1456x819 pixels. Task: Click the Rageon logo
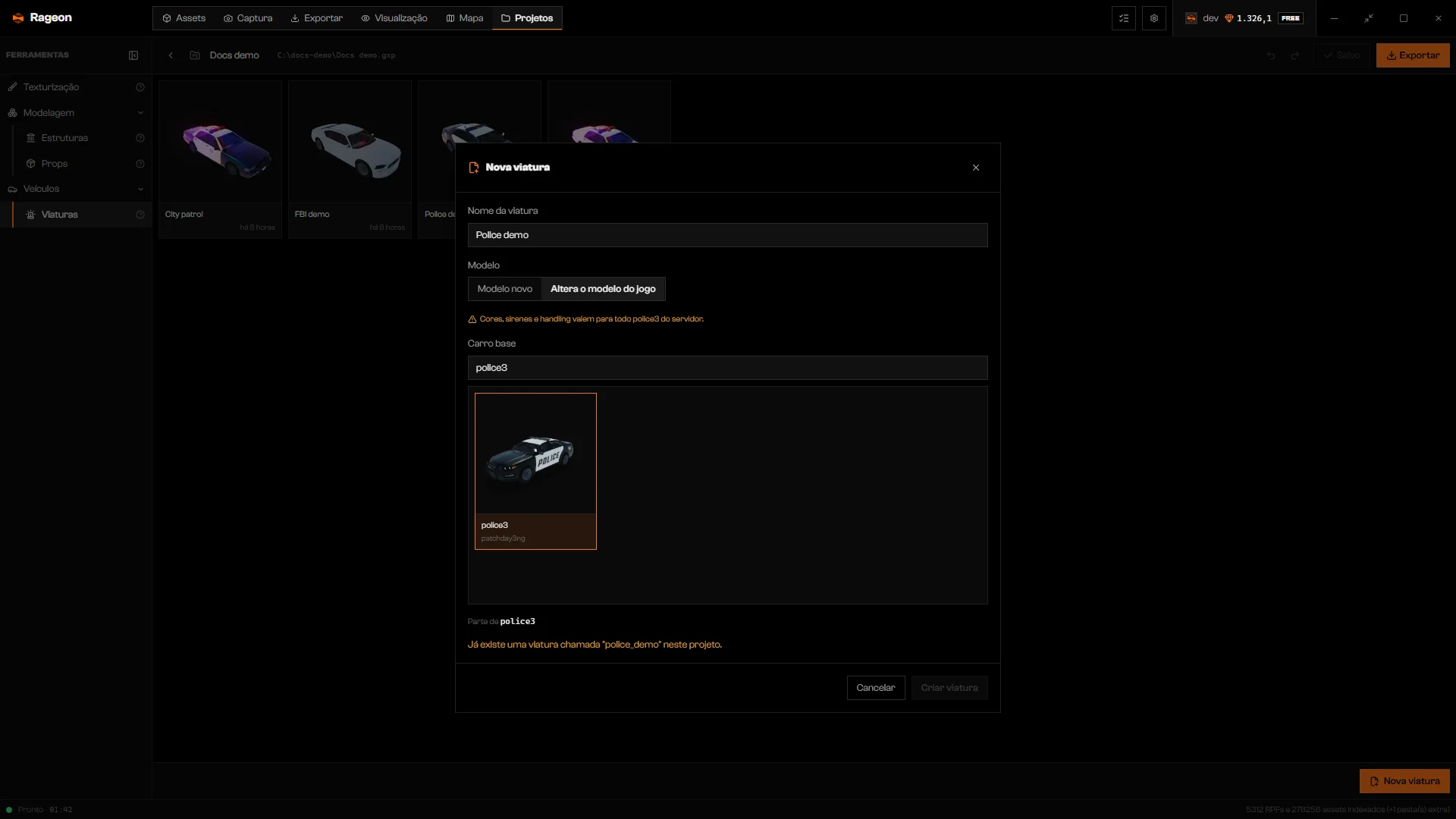pyautogui.click(x=42, y=18)
